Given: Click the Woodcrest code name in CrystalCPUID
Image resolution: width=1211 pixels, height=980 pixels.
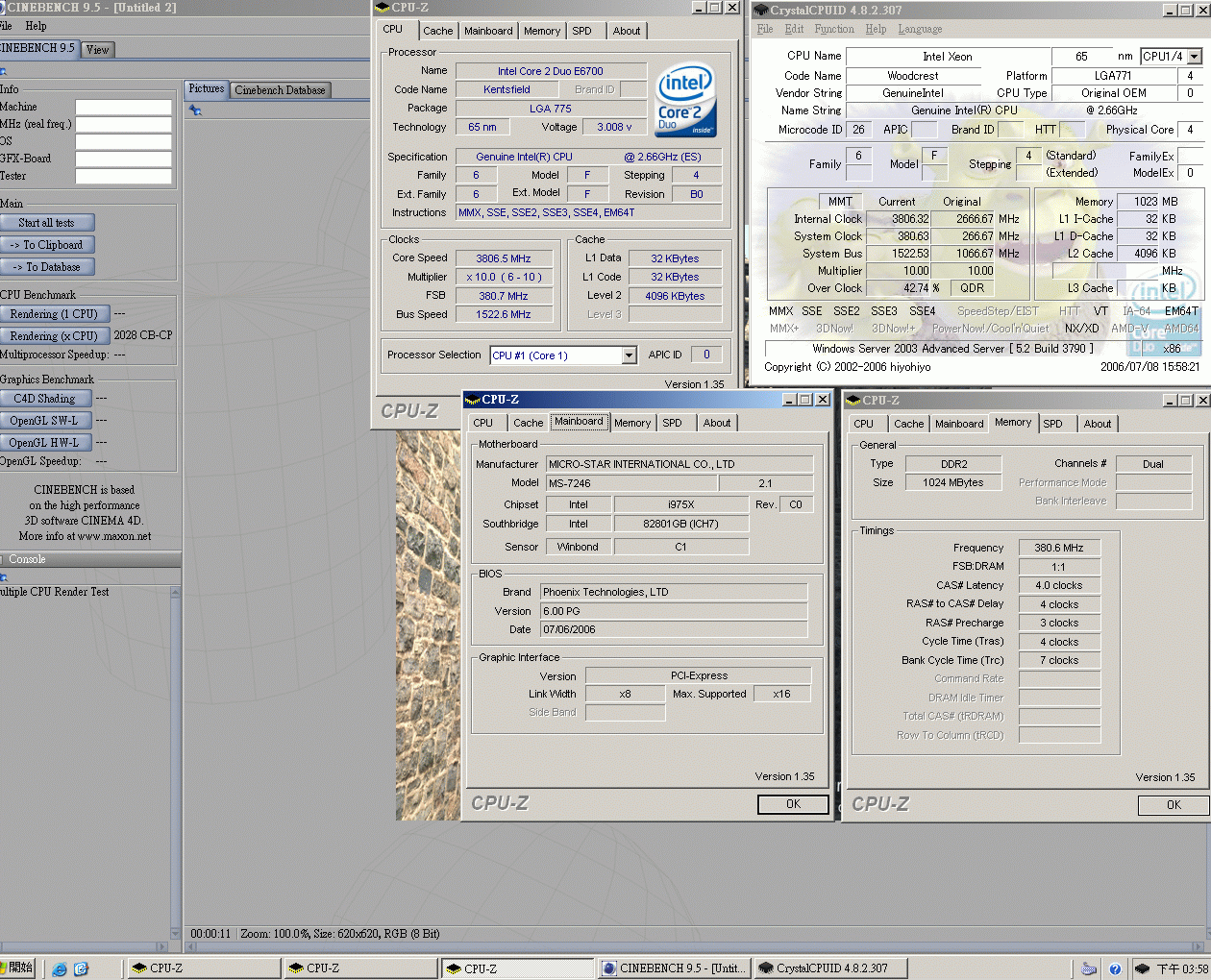Looking at the screenshot, I should 913,76.
